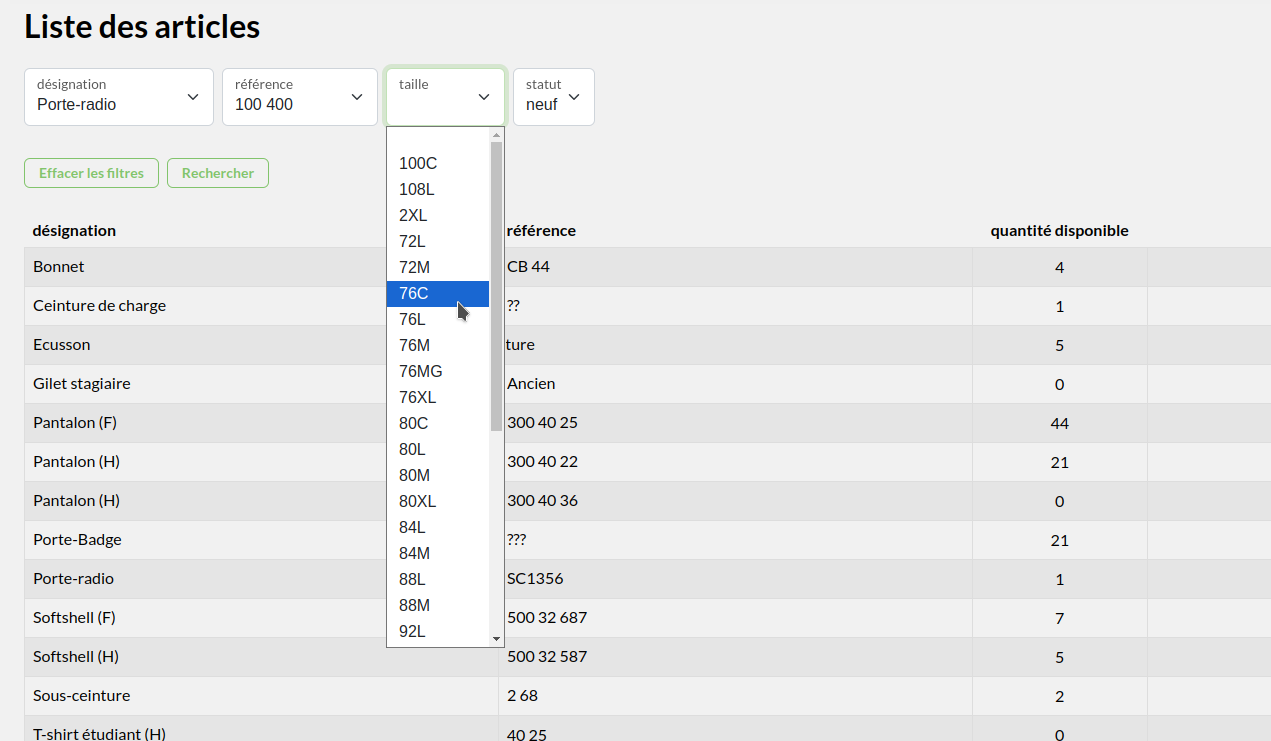Image resolution: width=1271 pixels, height=741 pixels.
Task: Click the size list scrollbar thumb
Action: tap(496, 285)
